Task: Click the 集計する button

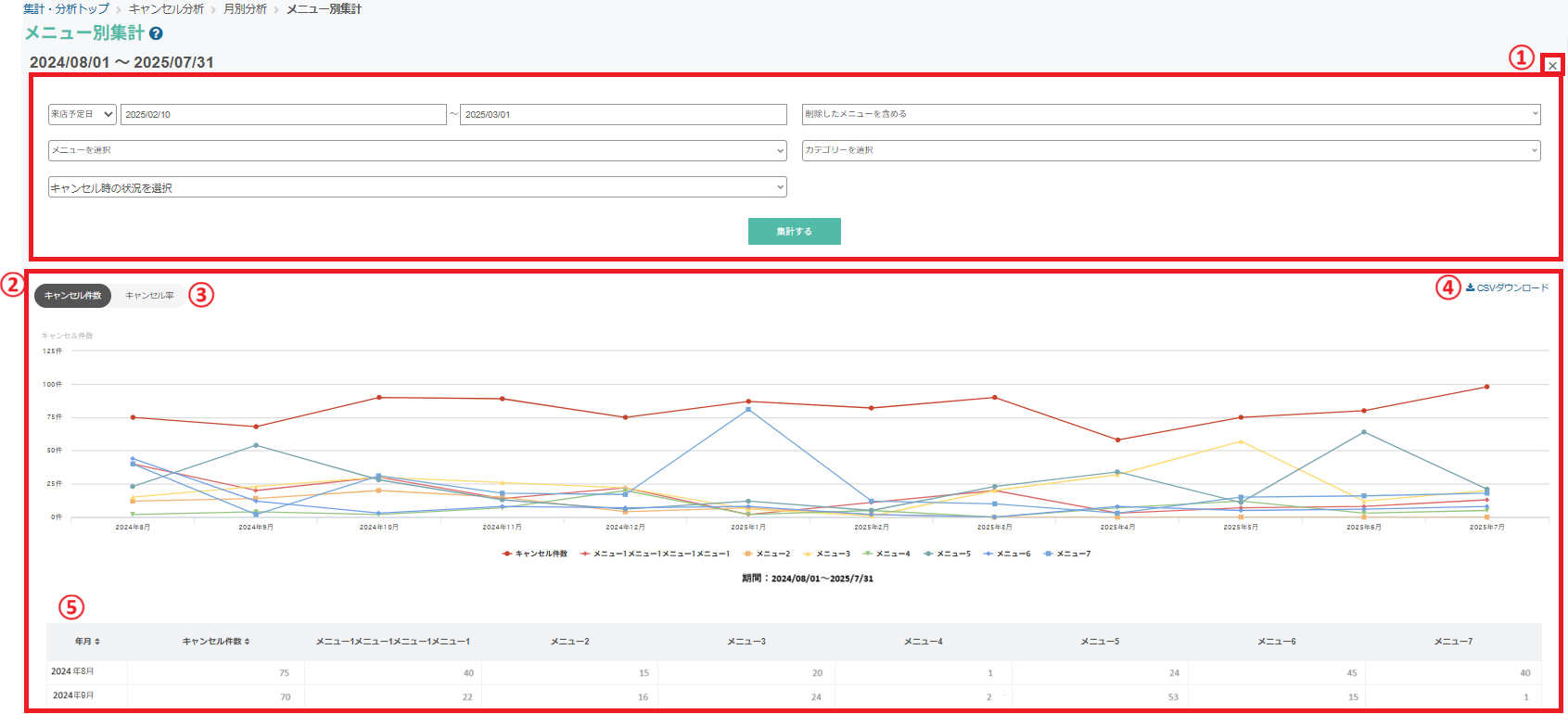Action: tap(795, 231)
